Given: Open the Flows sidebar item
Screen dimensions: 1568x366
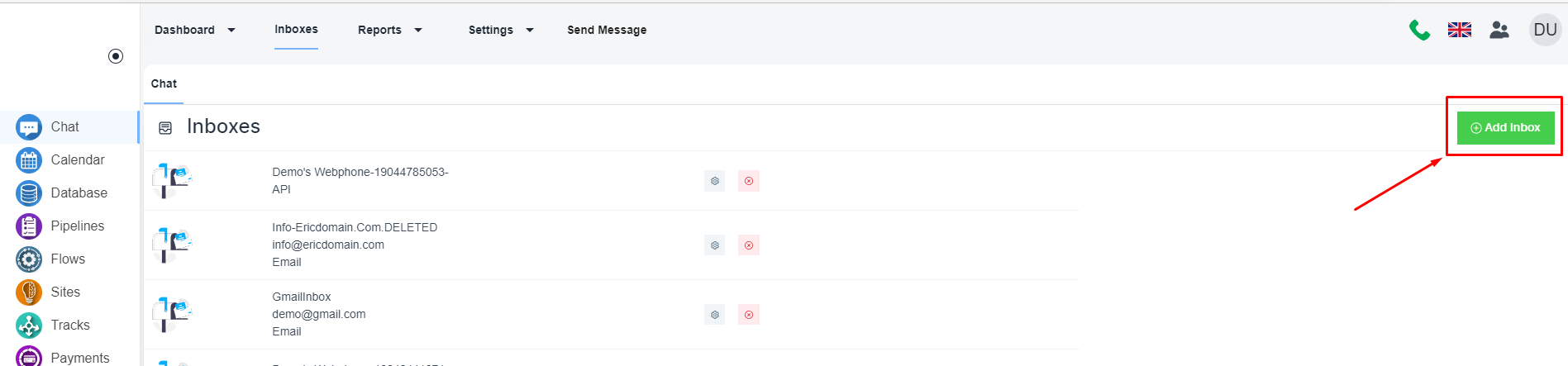Looking at the screenshot, I should coord(67,259).
